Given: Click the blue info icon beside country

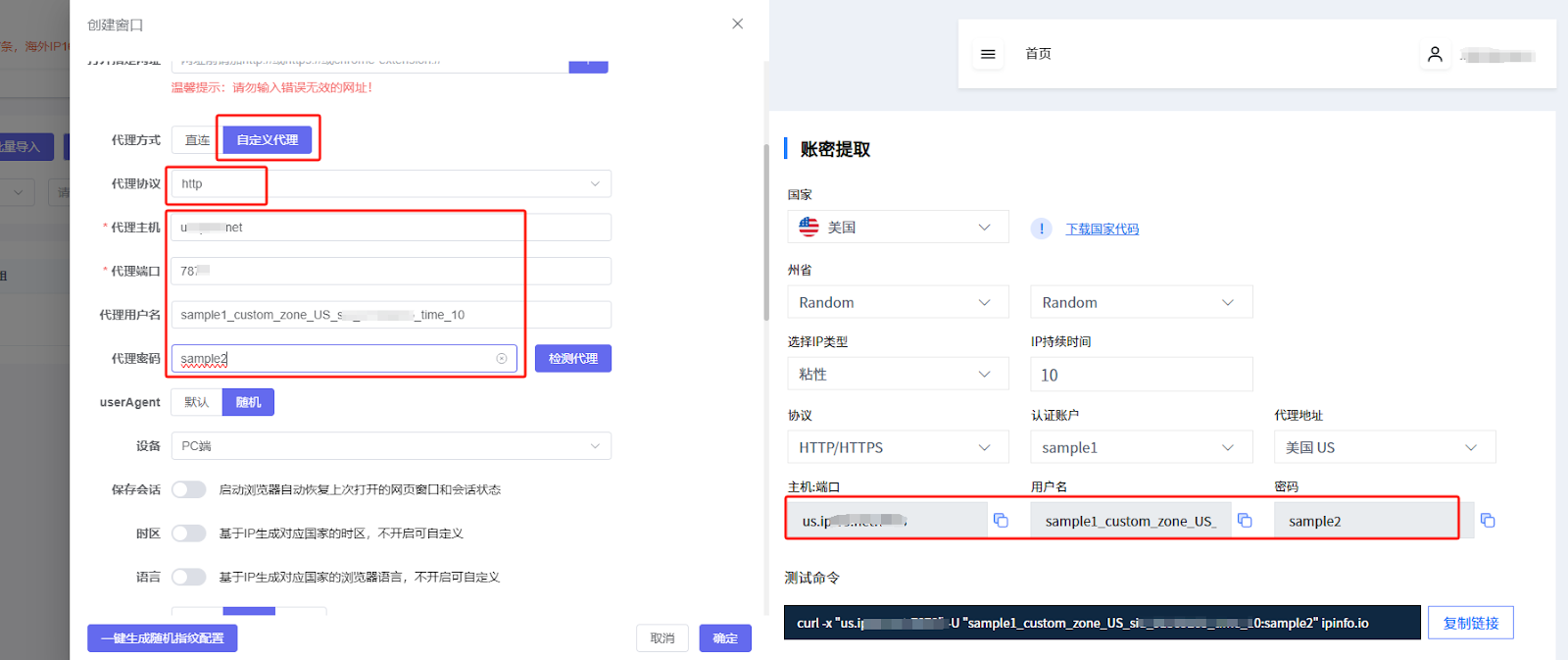Looking at the screenshot, I should 1041,228.
